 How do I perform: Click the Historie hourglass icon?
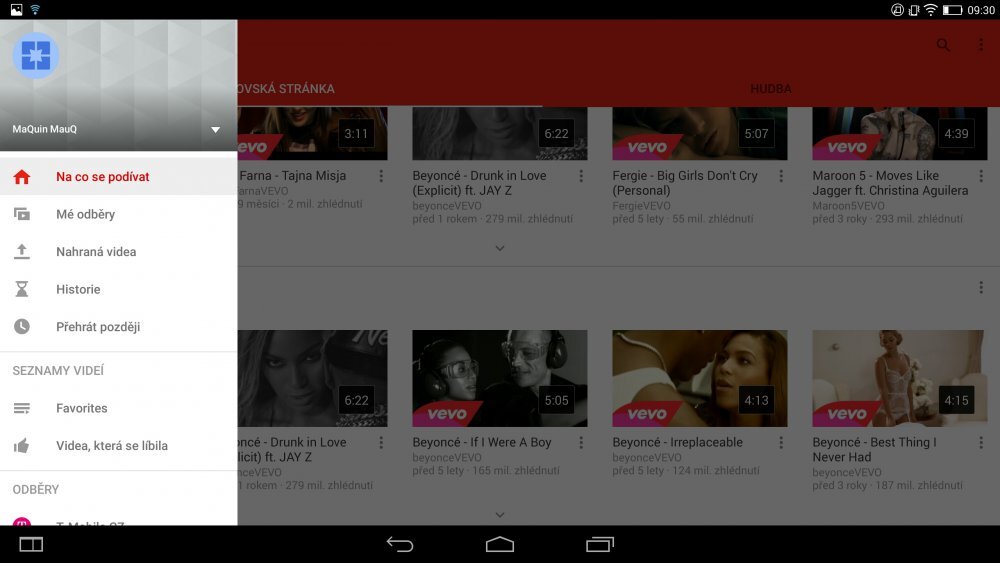pyautogui.click(x=22, y=289)
